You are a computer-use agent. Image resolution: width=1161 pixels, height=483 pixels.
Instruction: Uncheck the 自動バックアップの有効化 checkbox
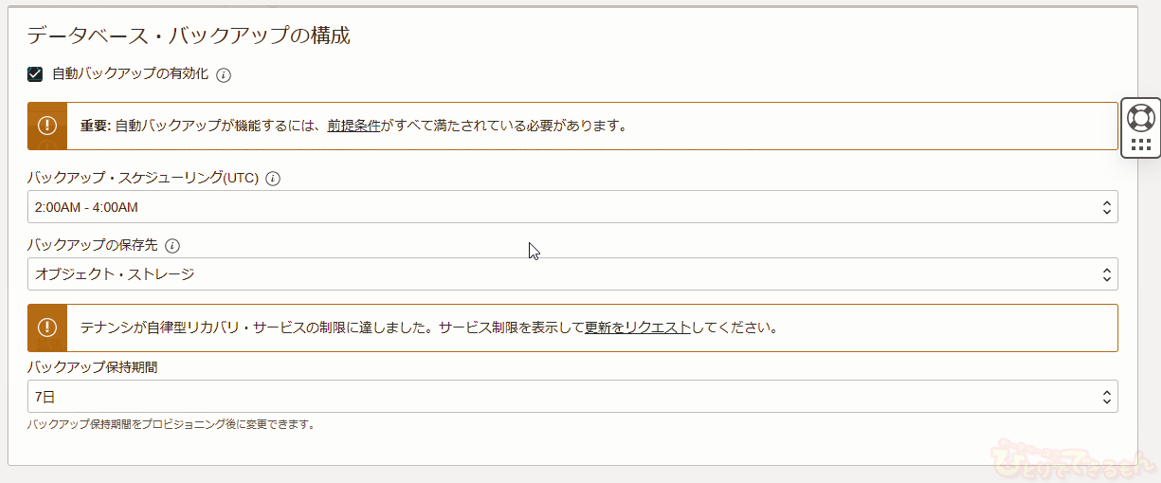click(35, 74)
